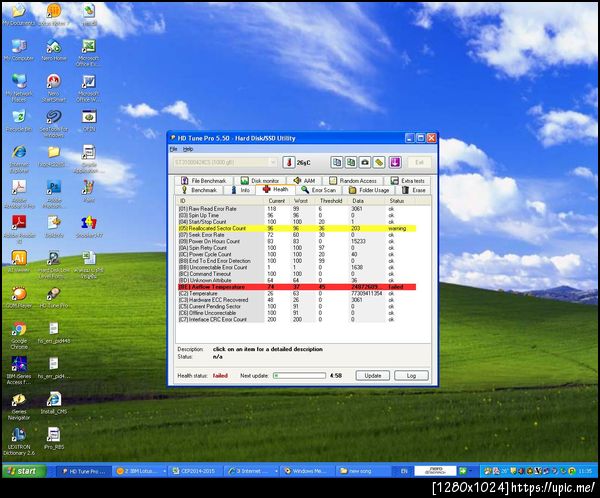The image size is (600, 498).
Task: Click the camera screenshot icon in HD Tune toolbar
Action: (x=365, y=162)
